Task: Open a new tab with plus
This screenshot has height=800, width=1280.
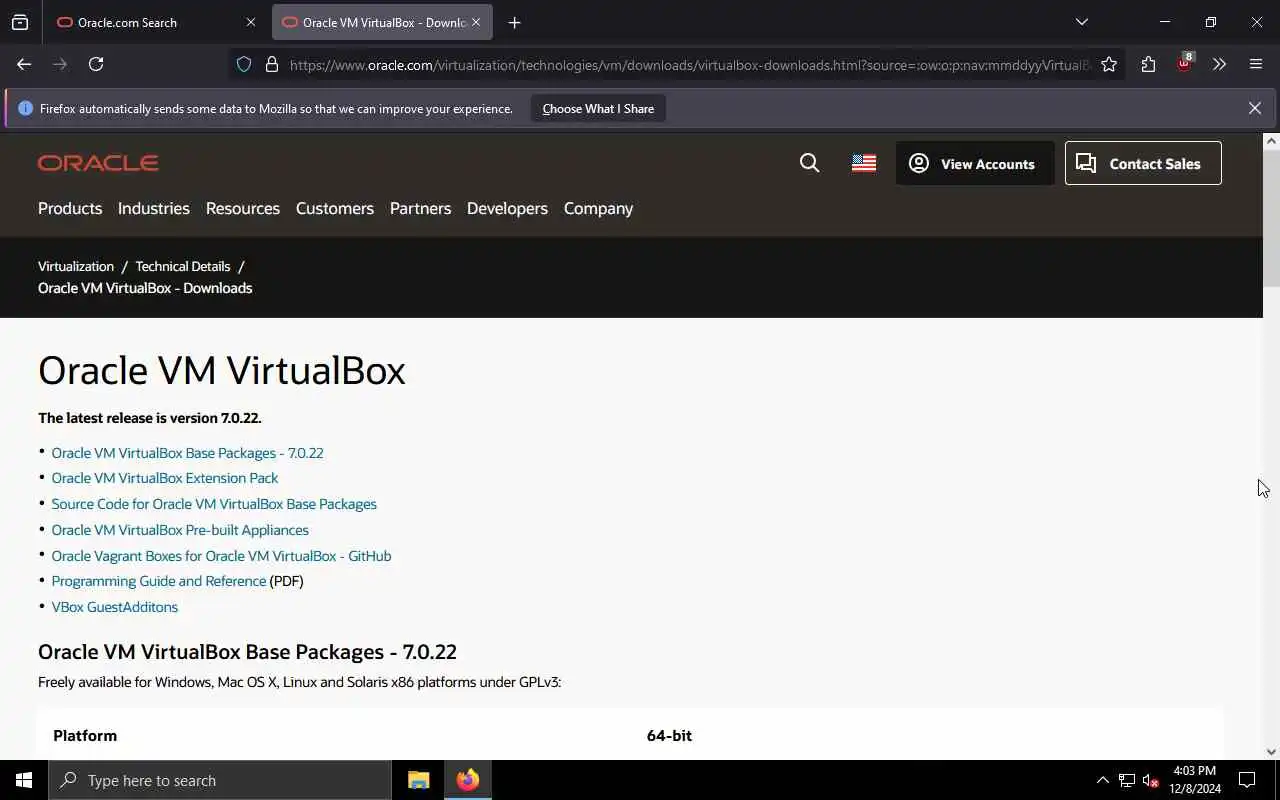Action: click(514, 22)
